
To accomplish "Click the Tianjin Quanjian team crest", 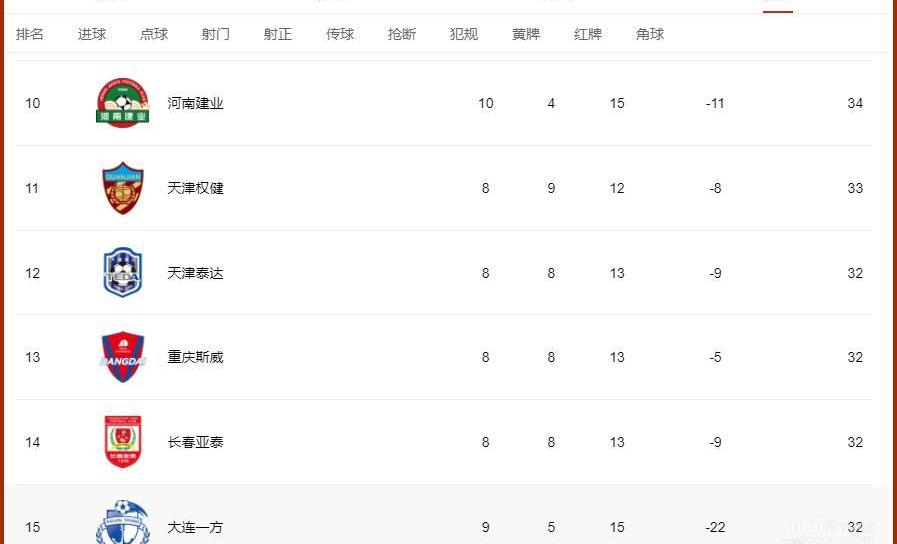I will pyautogui.click(x=122, y=188).
